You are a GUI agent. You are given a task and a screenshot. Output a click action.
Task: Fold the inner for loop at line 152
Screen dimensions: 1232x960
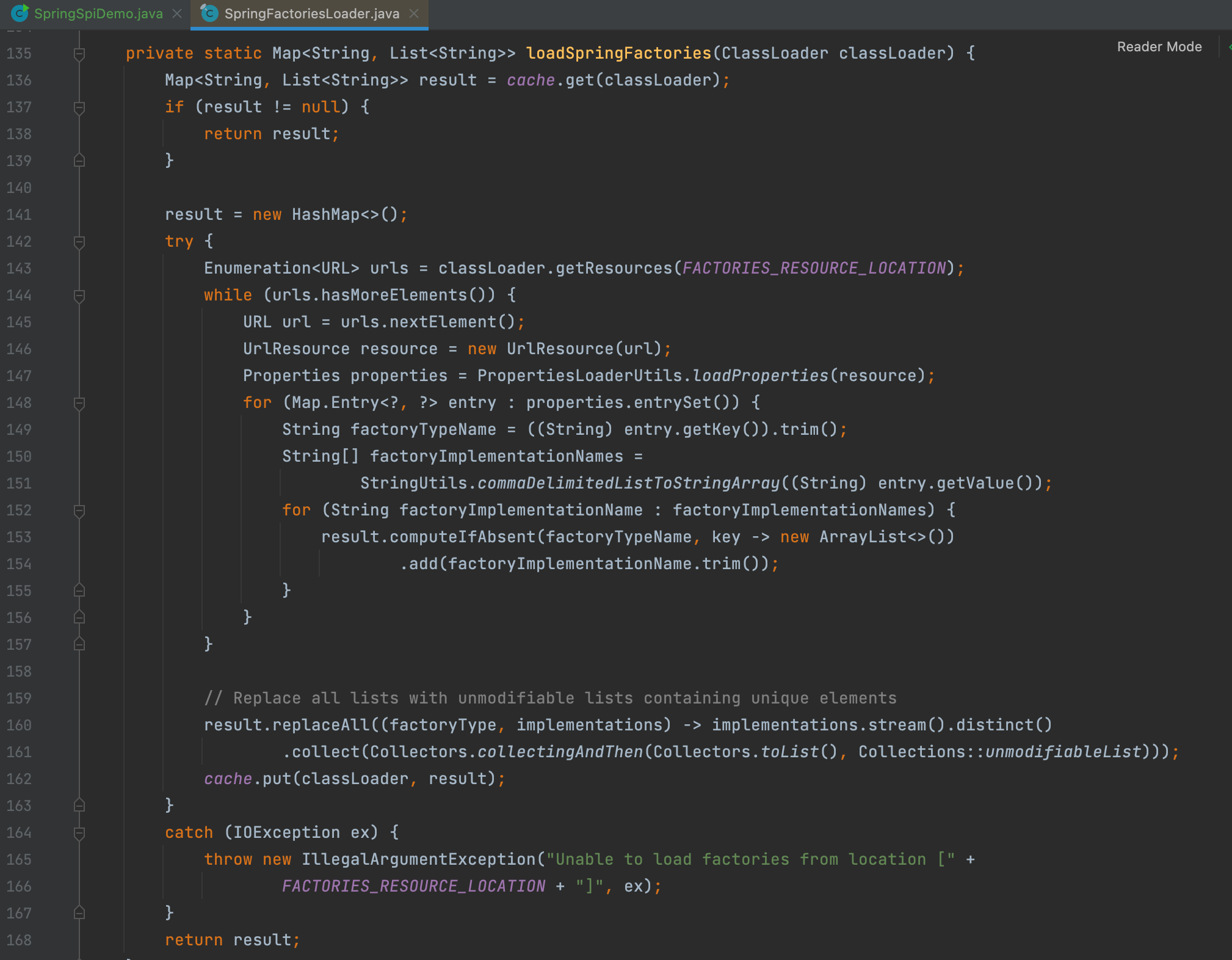point(79,511)
